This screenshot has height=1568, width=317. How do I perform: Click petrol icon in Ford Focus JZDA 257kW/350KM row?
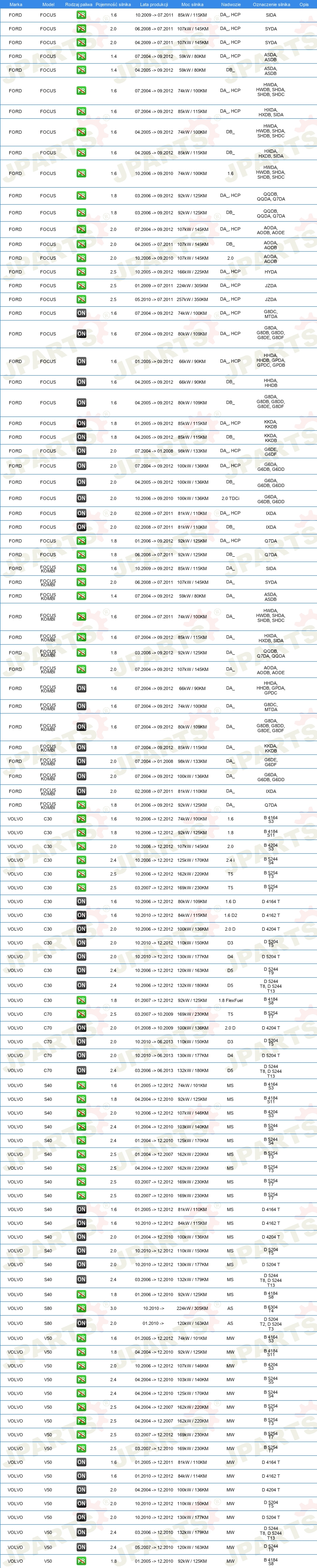tap(81, 299)
